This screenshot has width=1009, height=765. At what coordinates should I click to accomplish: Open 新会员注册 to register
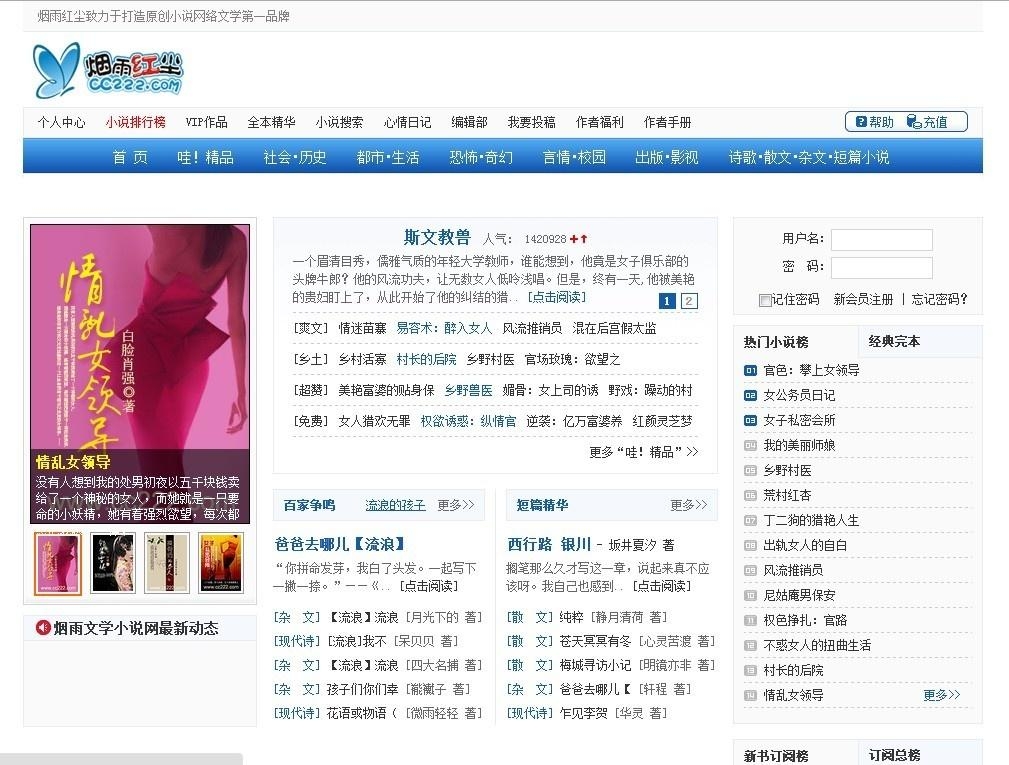pyautogui.click(x=862, y=300)
